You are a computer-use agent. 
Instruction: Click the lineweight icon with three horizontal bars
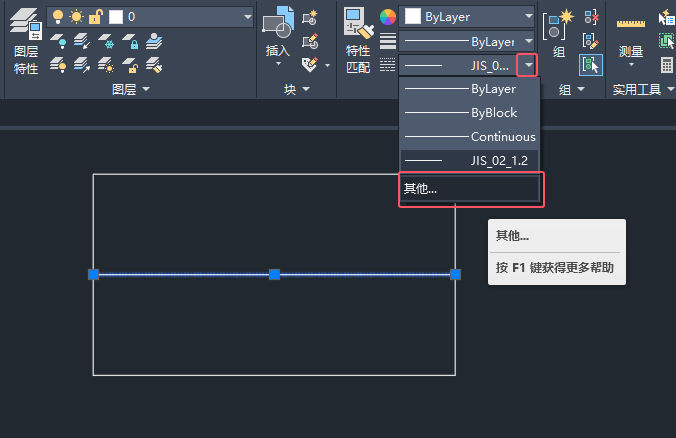coord(388,41)
